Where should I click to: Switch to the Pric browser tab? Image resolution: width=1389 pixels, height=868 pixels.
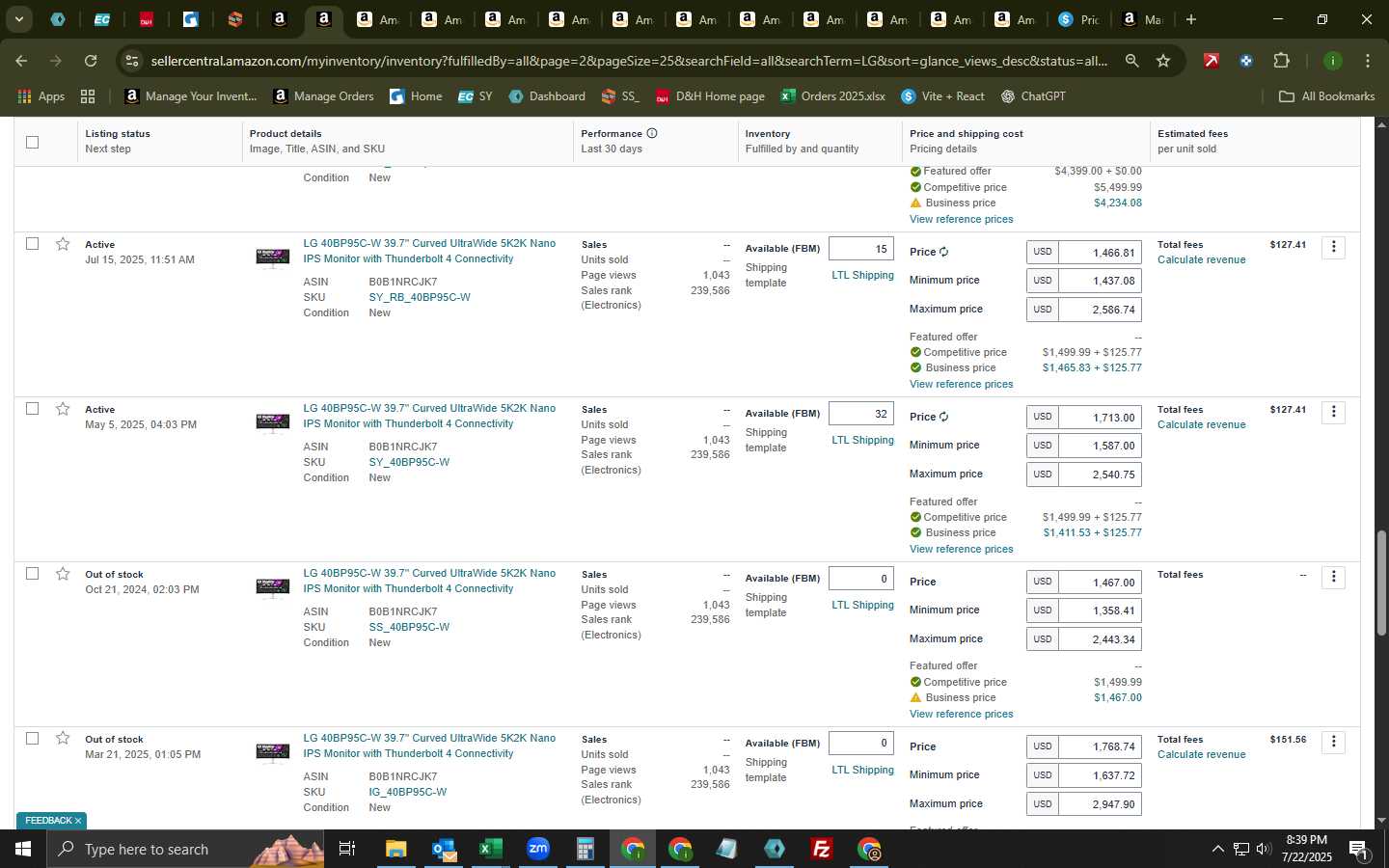[x=1079, y=19]
